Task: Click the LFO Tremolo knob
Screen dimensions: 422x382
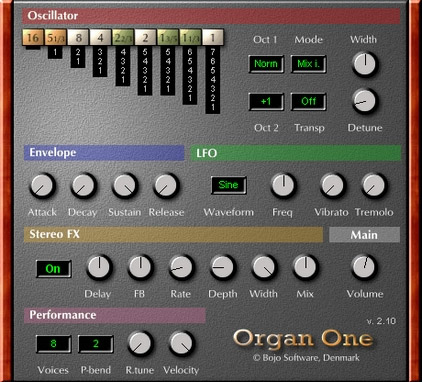Action: (374, 185)
